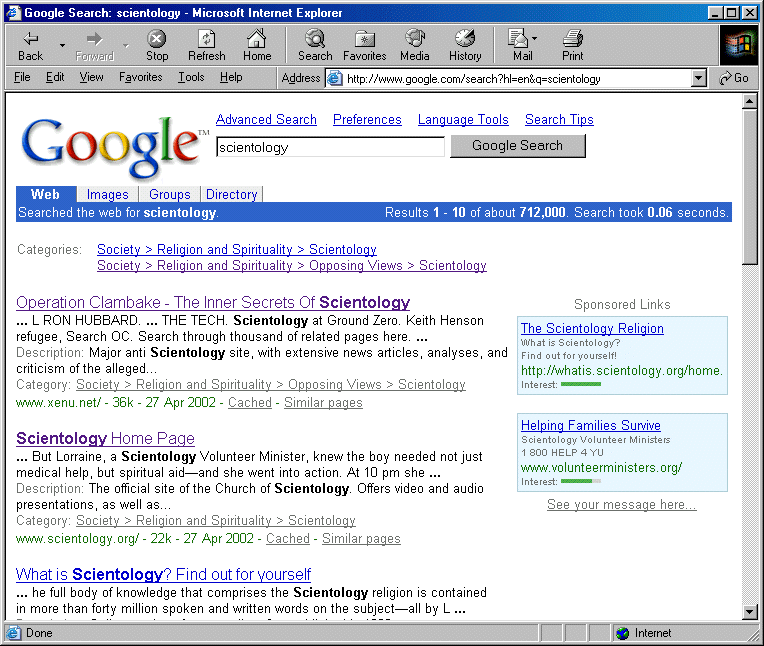Switch to the Images tab
This screenshot has height=646, width=764.
(107, 194)
